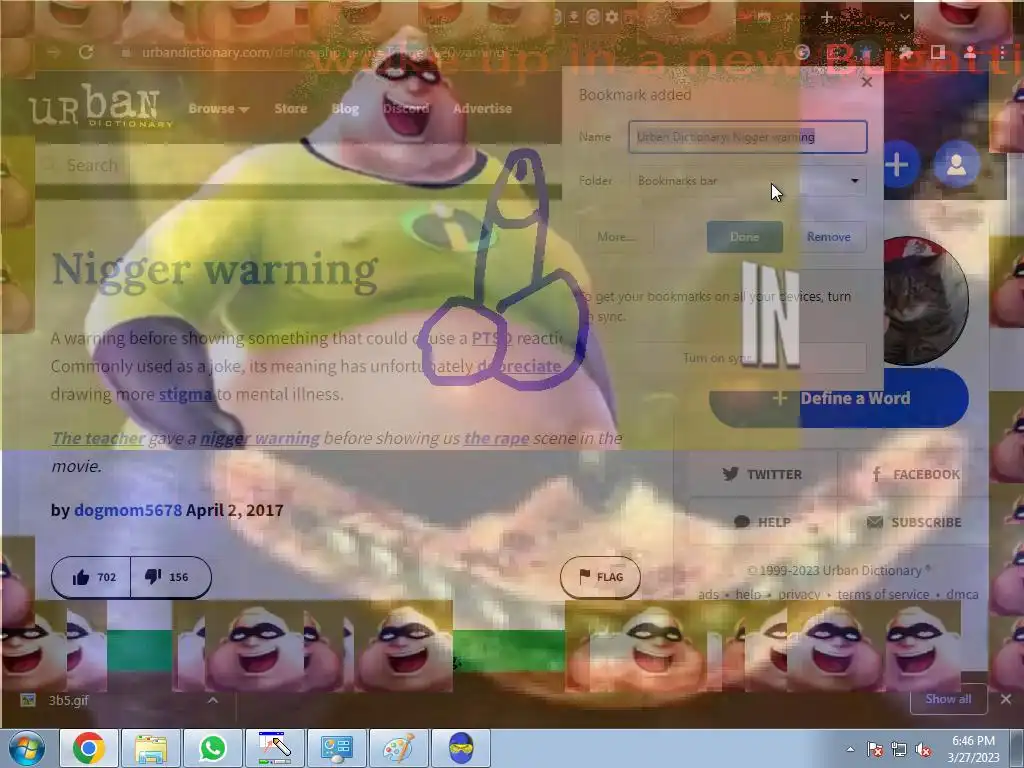Screen dimensions: 1024x768
Task: Close the downloads bar
Action: (x=1006, y=699)
